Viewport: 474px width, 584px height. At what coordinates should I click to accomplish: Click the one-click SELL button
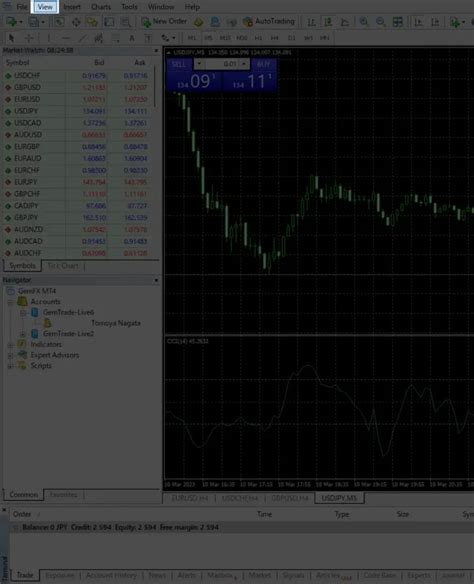coord(179,64)
